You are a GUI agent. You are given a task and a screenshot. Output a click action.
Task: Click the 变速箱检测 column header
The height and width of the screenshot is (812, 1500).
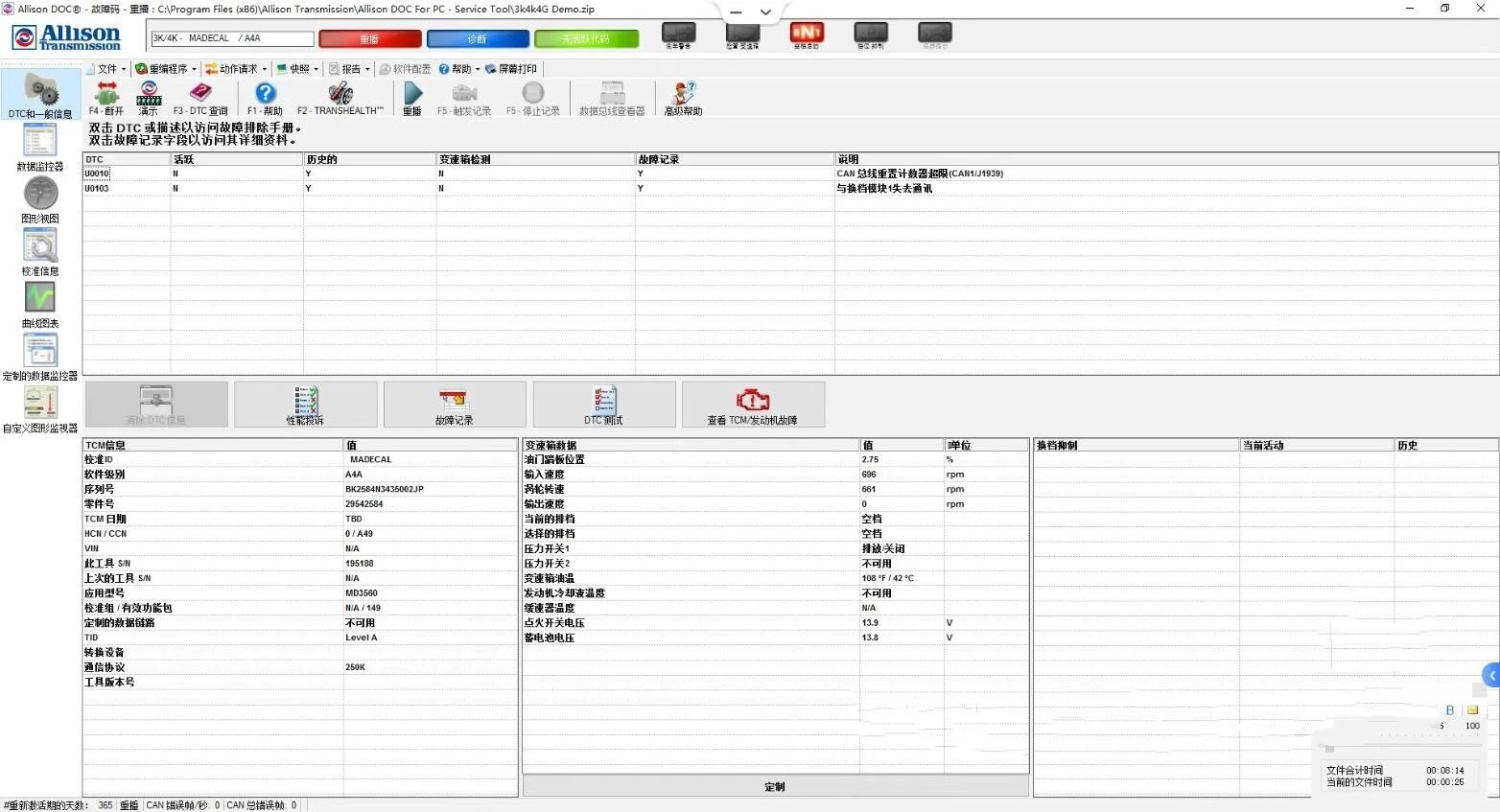(x=536, y=159)
